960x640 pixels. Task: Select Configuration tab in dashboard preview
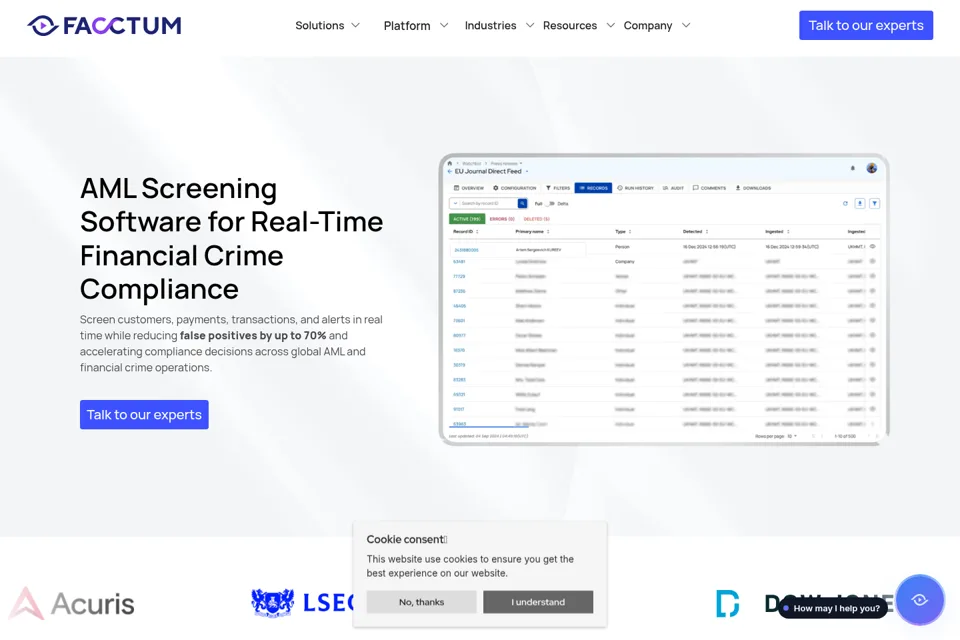(x=515, y=188)
